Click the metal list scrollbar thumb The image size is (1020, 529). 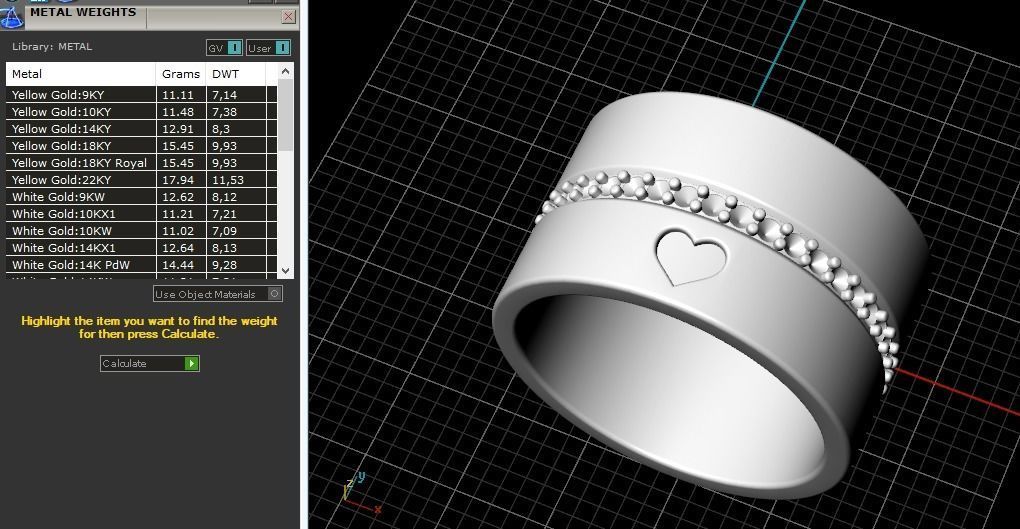pyautogui.click(x=285, y=115)
